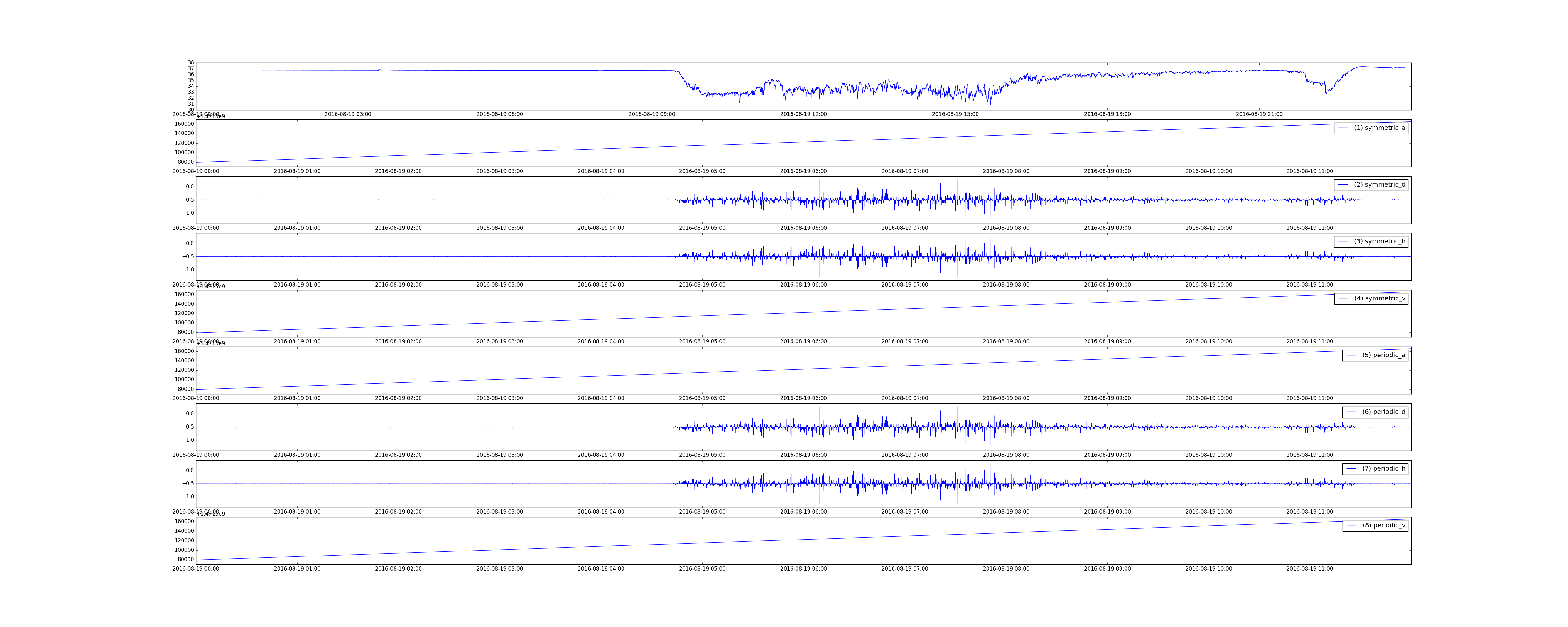Image resolution: width=1568 pixels, height=627 pixels.
Task: Click the 11:00 tick label under periodic_v plot
Action: [x=1309, y=569]
